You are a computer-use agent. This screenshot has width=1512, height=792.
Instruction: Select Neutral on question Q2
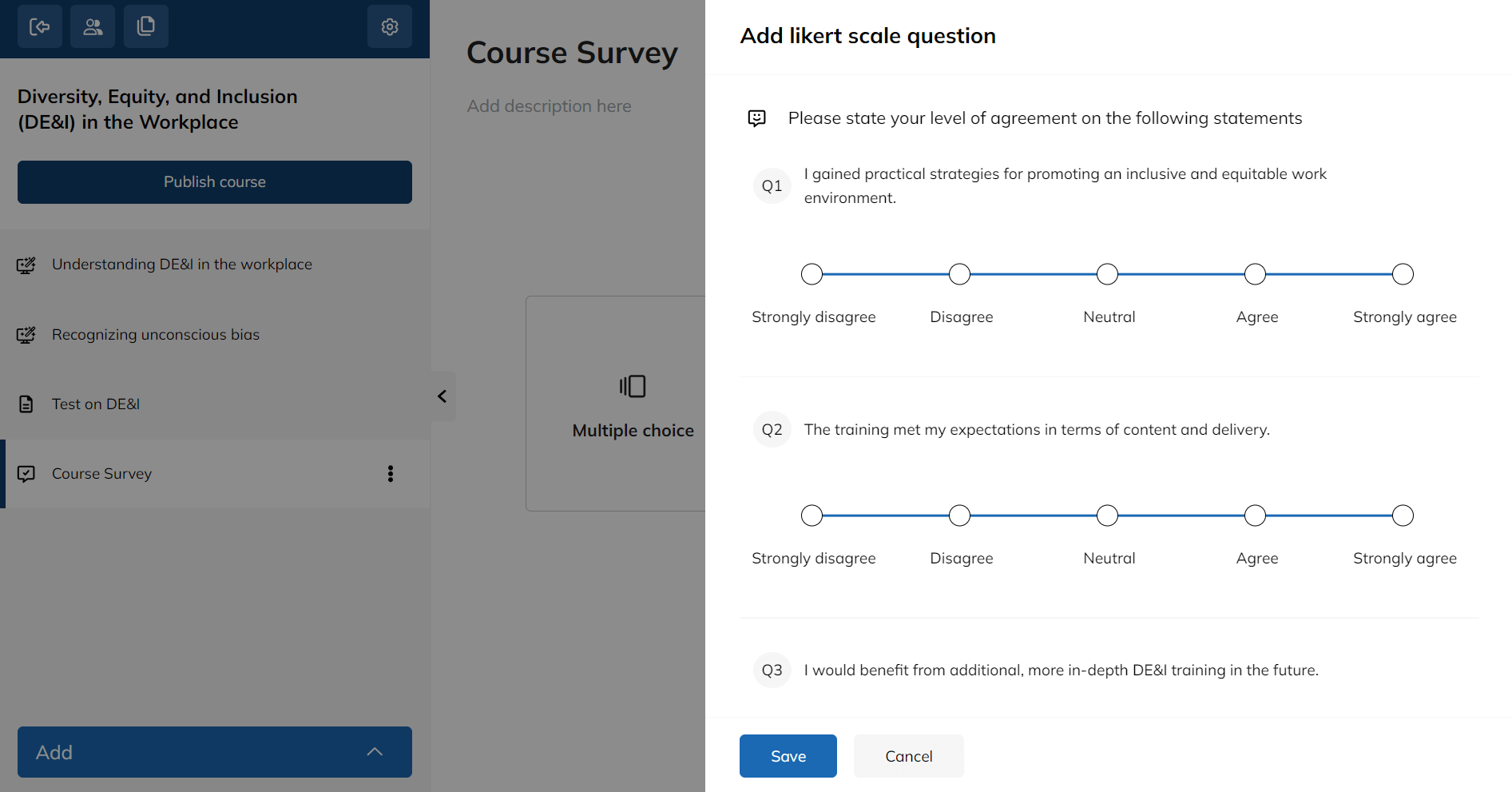(x=1107, y=515)
